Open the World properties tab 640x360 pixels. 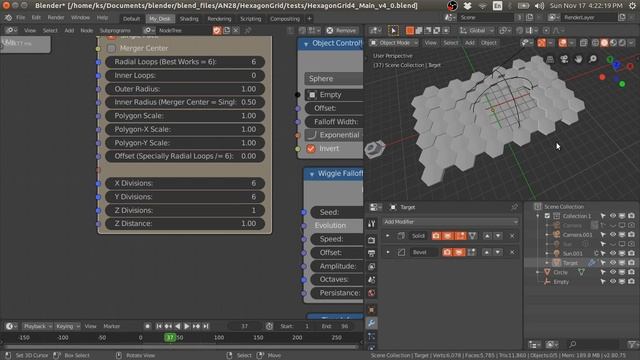(371, 293)
